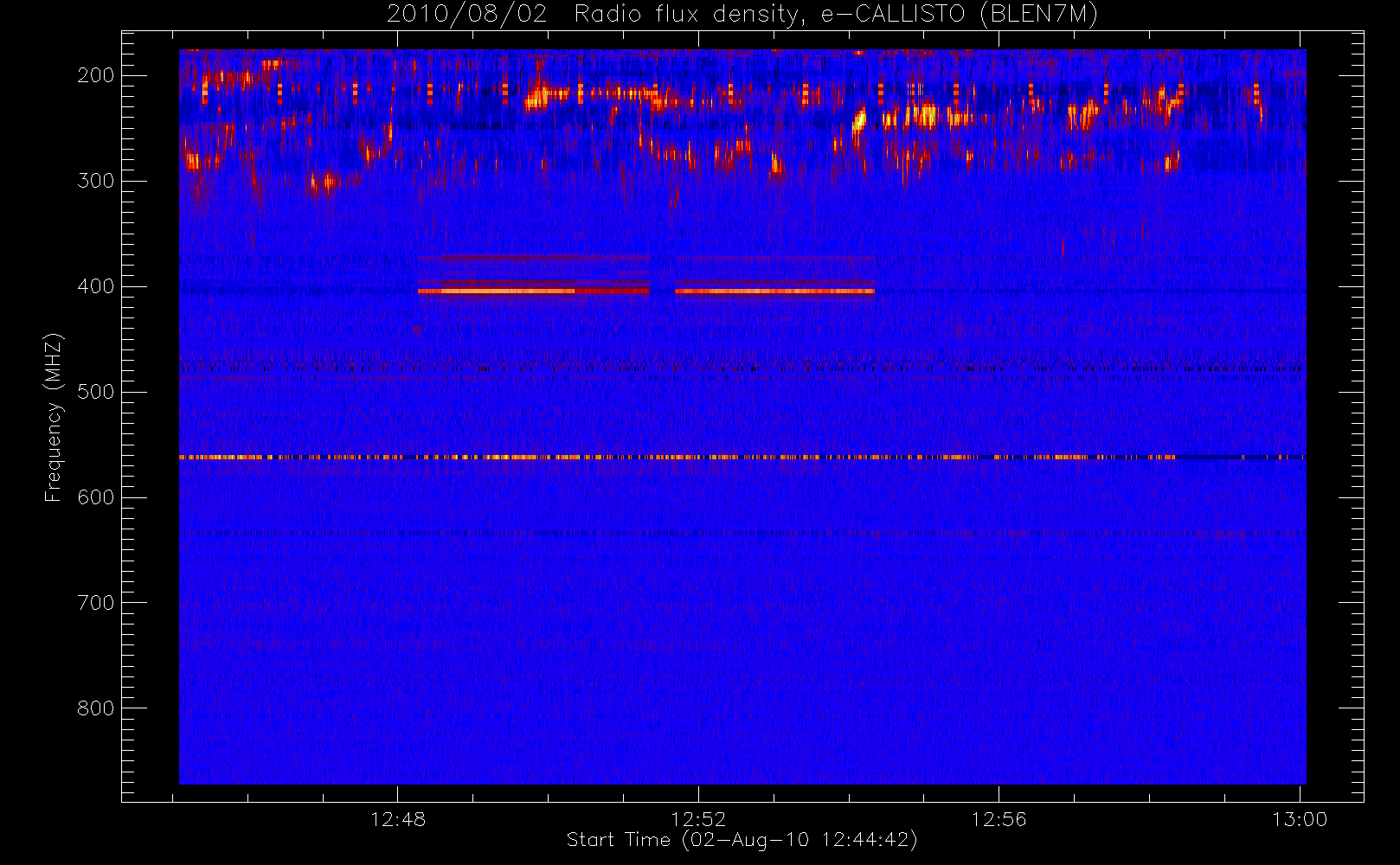Click the 12:48 time tick label
The width and height of the screenshot is (1400, 865).
[x=398, y=819]
